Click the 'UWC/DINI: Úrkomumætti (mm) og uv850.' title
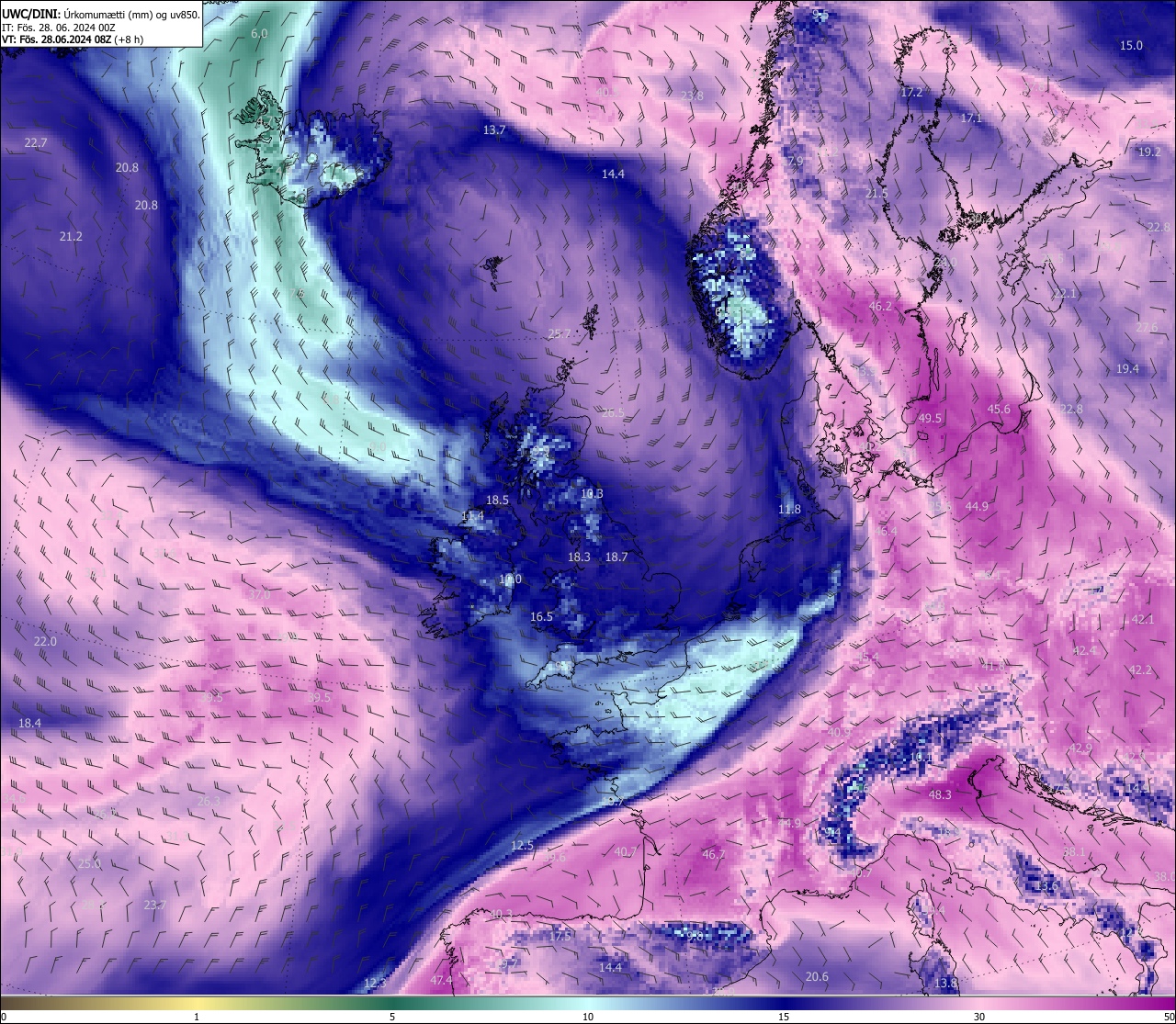Screen dimensions: 1176x1024 coord(101,14)
